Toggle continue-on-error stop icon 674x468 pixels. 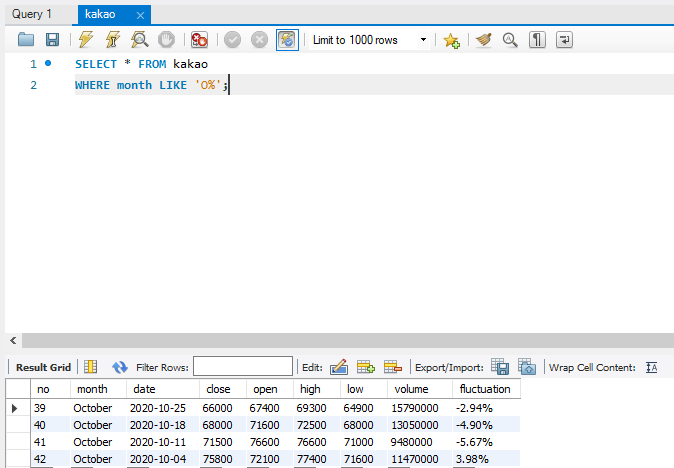(199, 40)
